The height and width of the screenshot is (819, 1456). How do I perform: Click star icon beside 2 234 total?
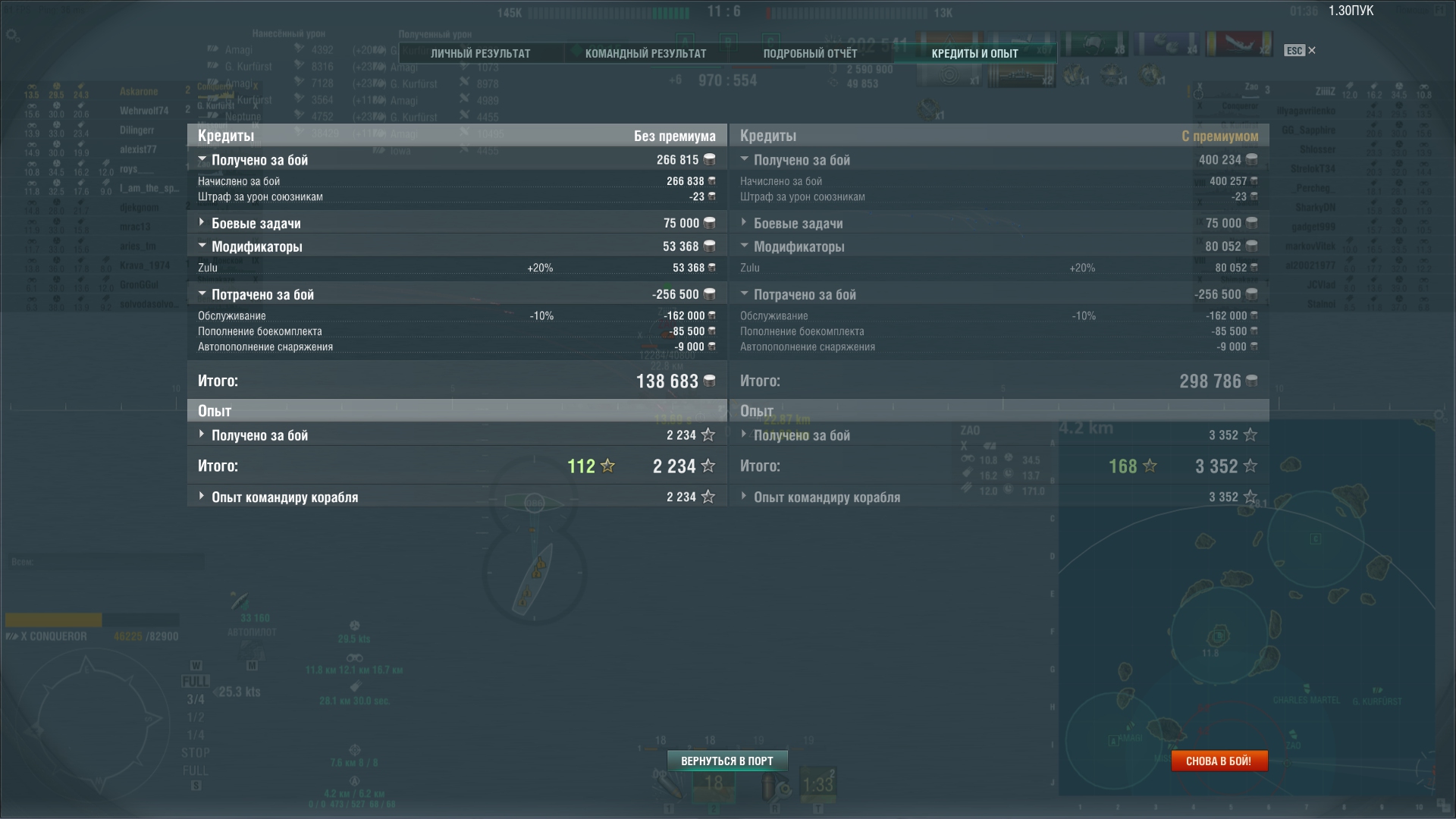(708, 466)
